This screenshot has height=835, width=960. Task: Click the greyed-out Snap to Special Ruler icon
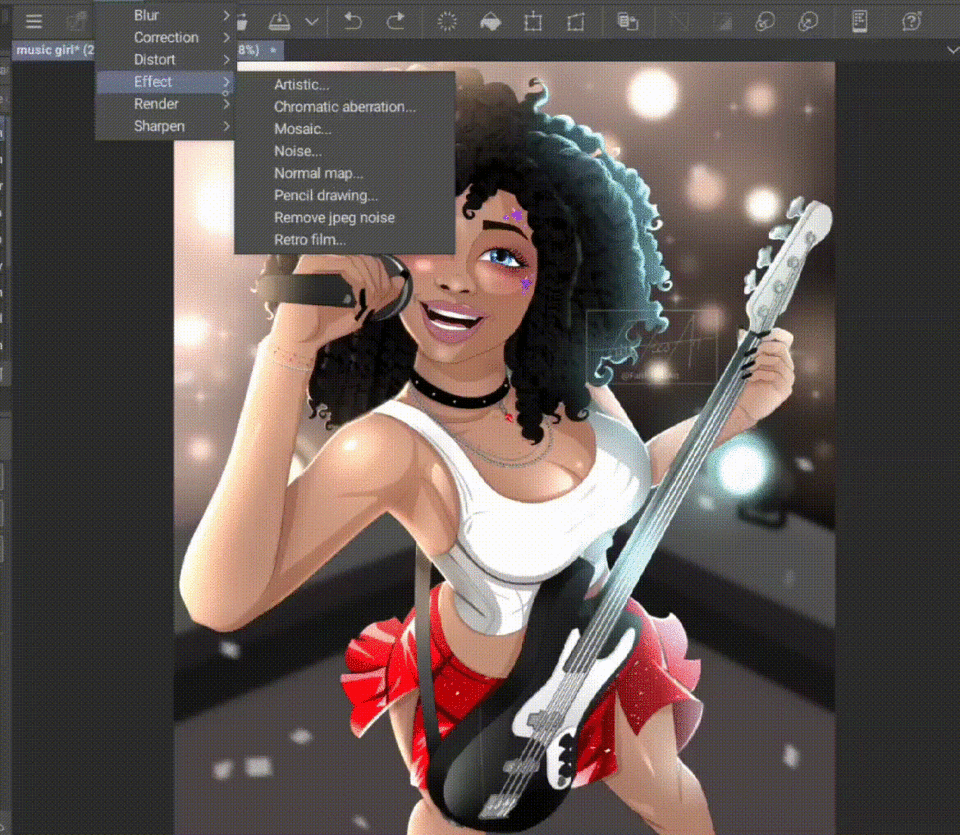[722, 22]
